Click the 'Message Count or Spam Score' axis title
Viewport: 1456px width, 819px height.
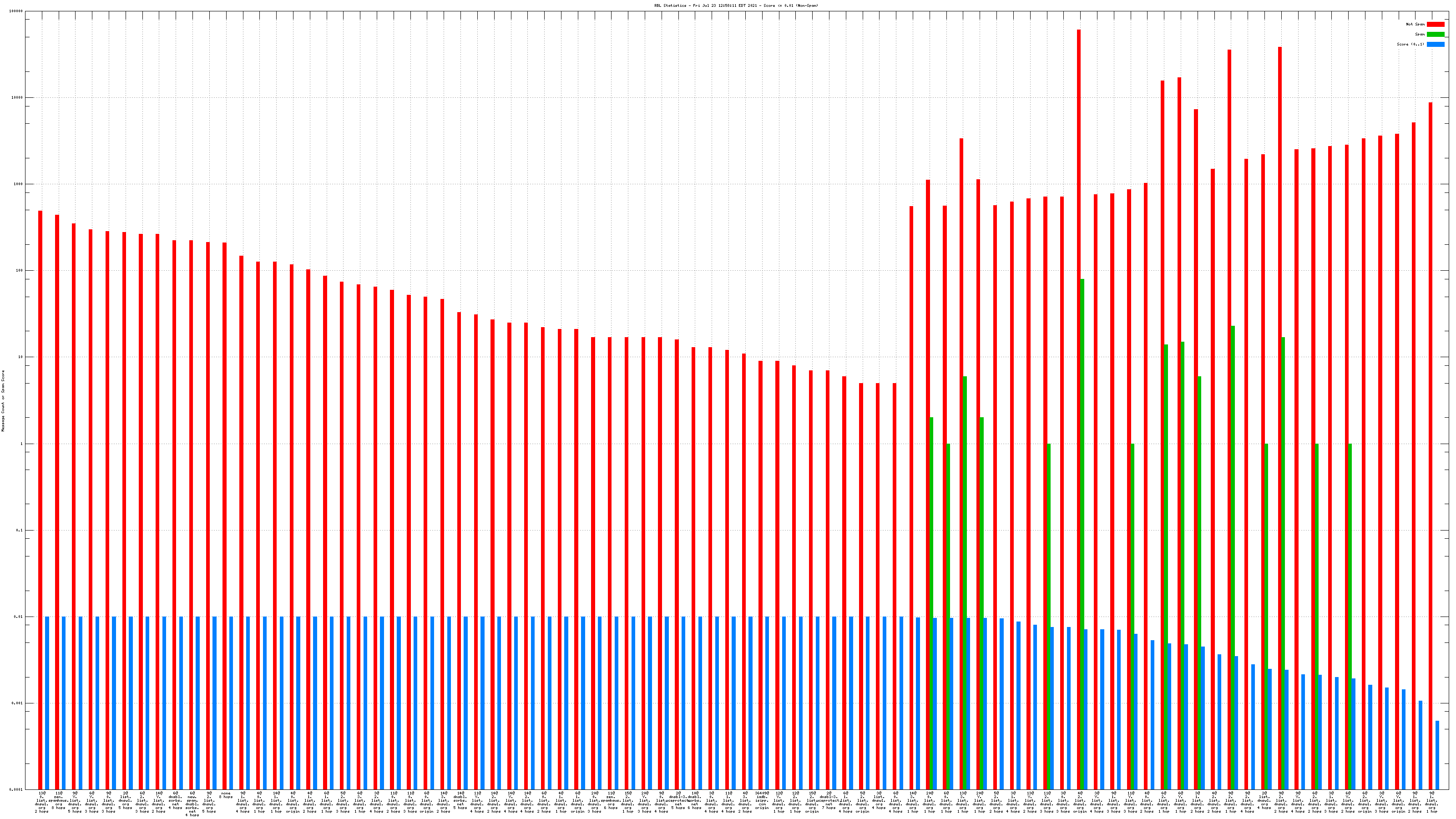click(x=3, y=401)
